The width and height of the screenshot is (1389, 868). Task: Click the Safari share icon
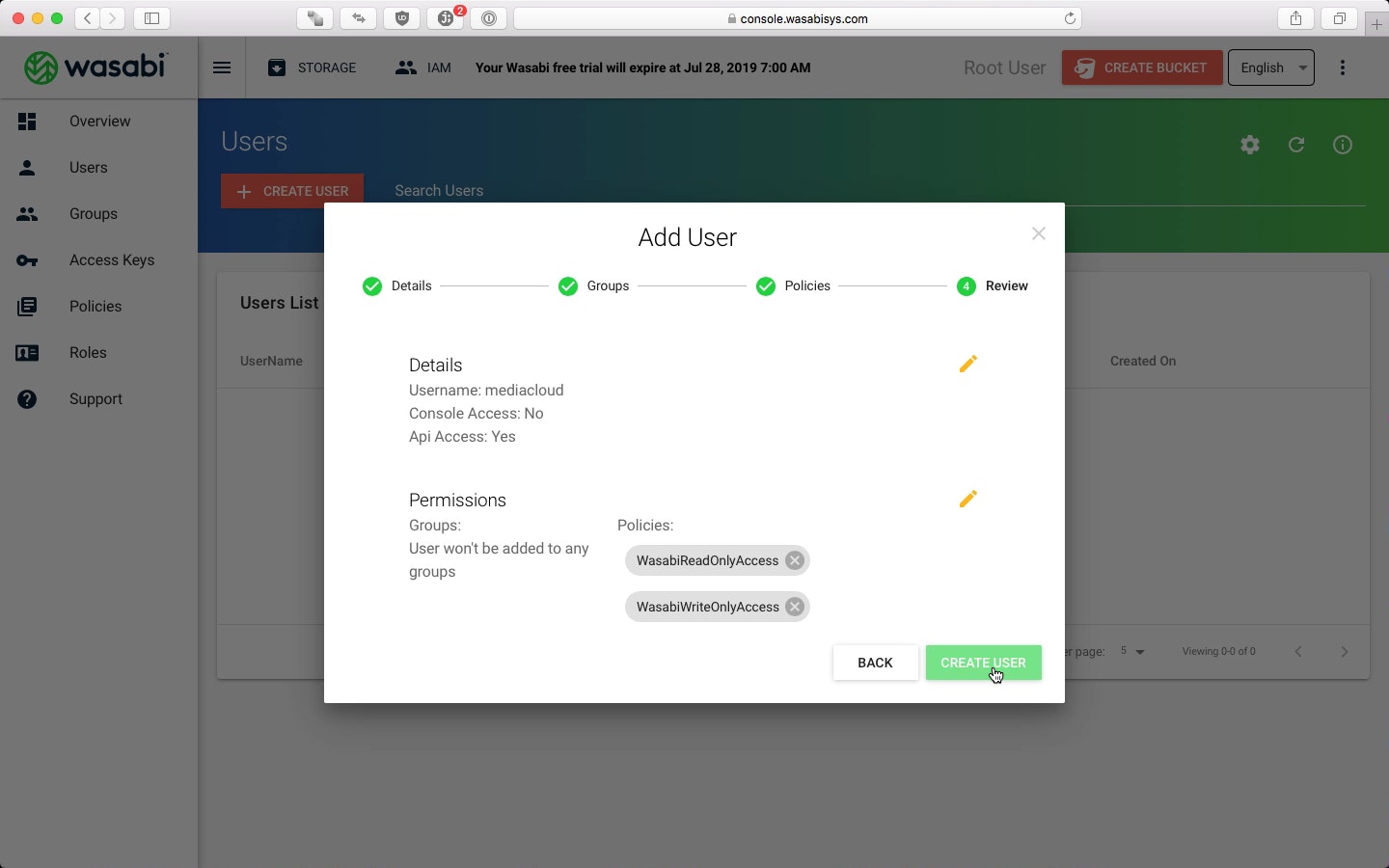click(1295, 18)
